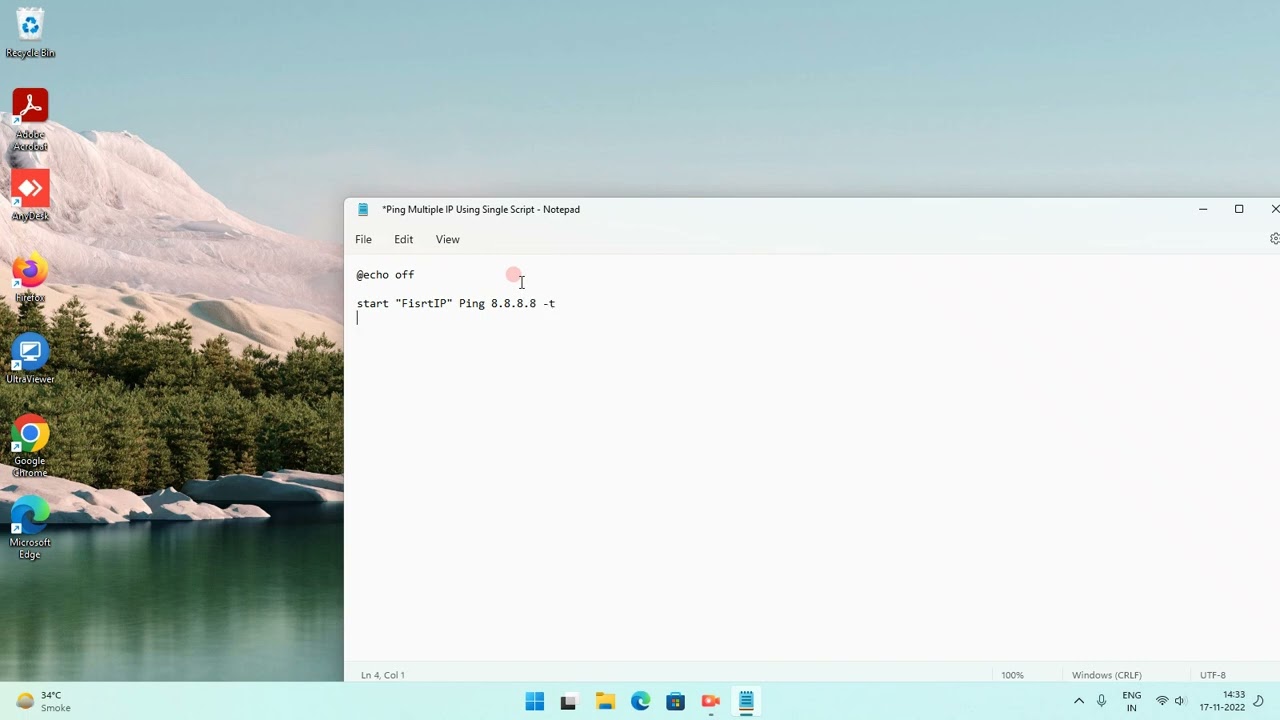Minimize the Notepad window

pos(1203,209)
